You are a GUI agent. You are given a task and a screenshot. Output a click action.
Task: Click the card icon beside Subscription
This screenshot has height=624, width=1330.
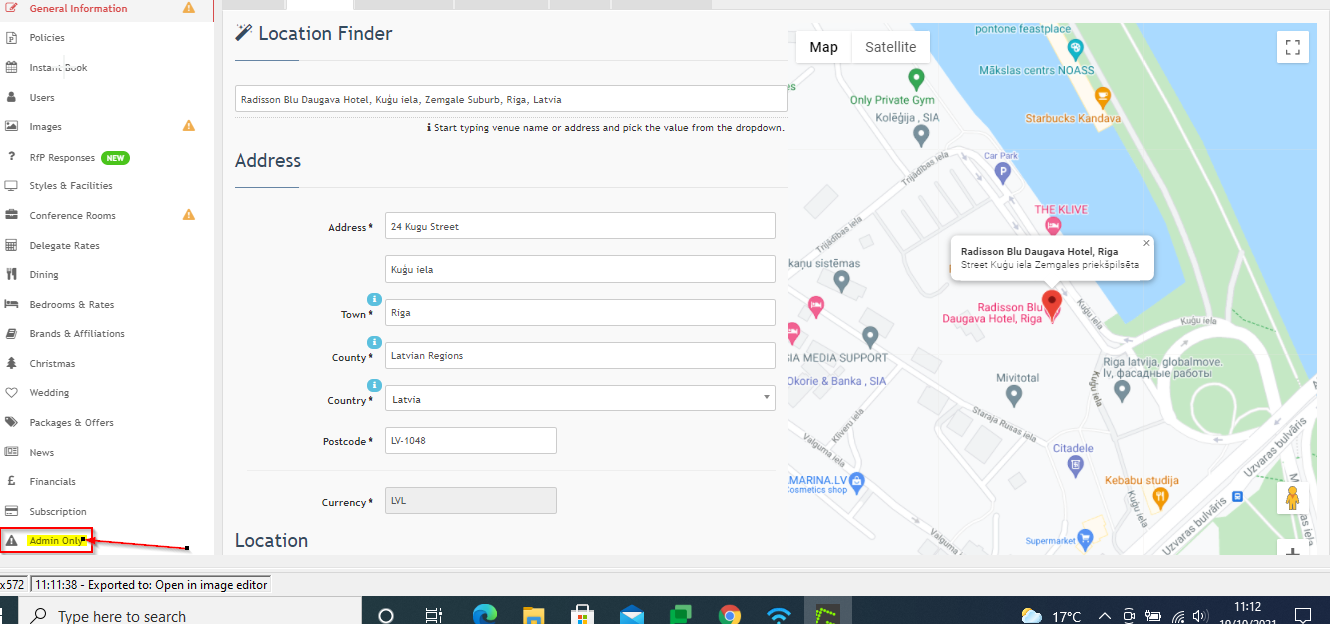[11, 511]
